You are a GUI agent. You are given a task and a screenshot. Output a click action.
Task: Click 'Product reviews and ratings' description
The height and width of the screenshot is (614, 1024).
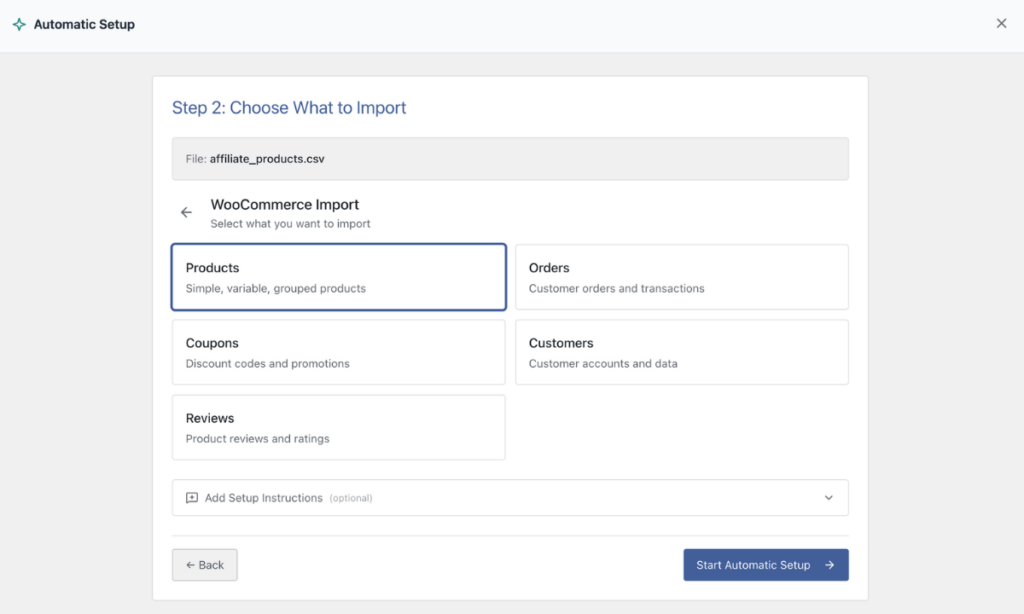click(257, 438)
